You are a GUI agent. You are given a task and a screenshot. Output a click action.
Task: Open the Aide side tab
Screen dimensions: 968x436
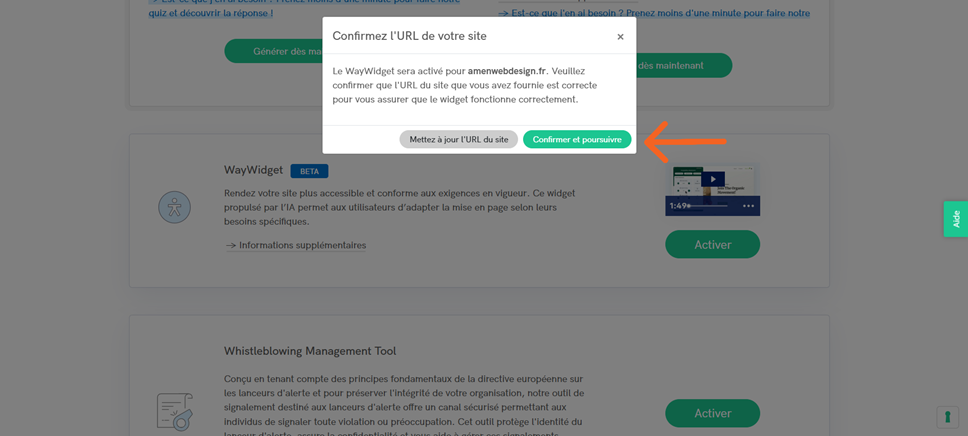click(956, 219)
